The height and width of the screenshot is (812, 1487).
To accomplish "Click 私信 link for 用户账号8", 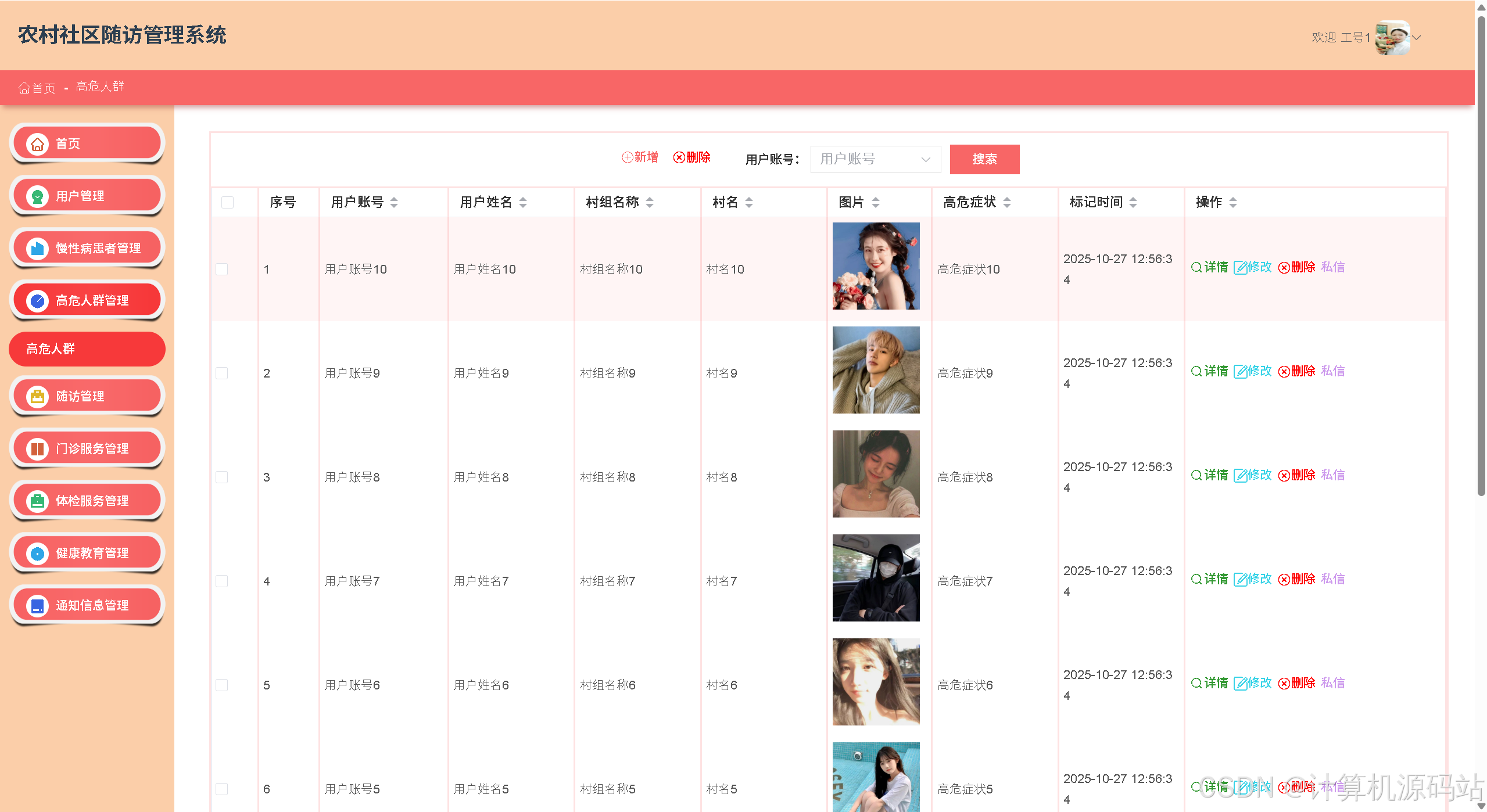I will coord(1332,475).
